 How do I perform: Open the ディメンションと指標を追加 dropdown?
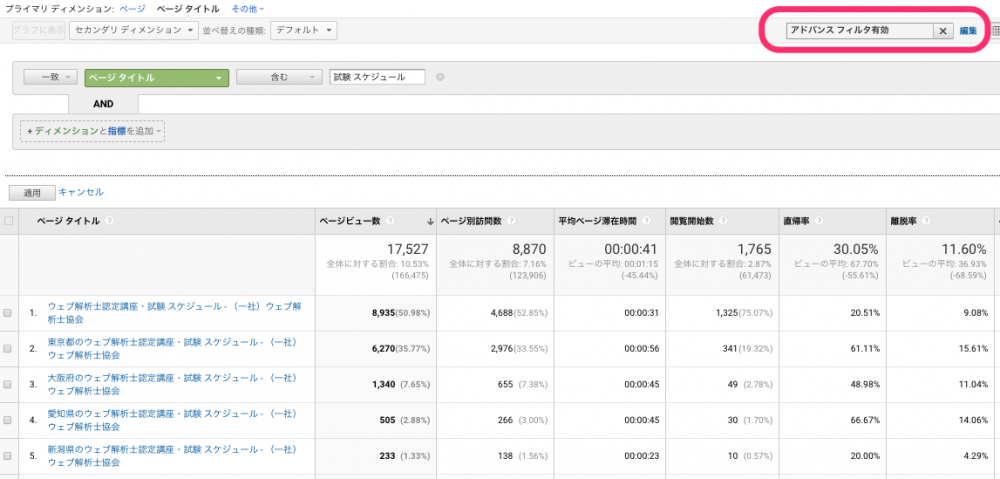(x=92, y=131)
